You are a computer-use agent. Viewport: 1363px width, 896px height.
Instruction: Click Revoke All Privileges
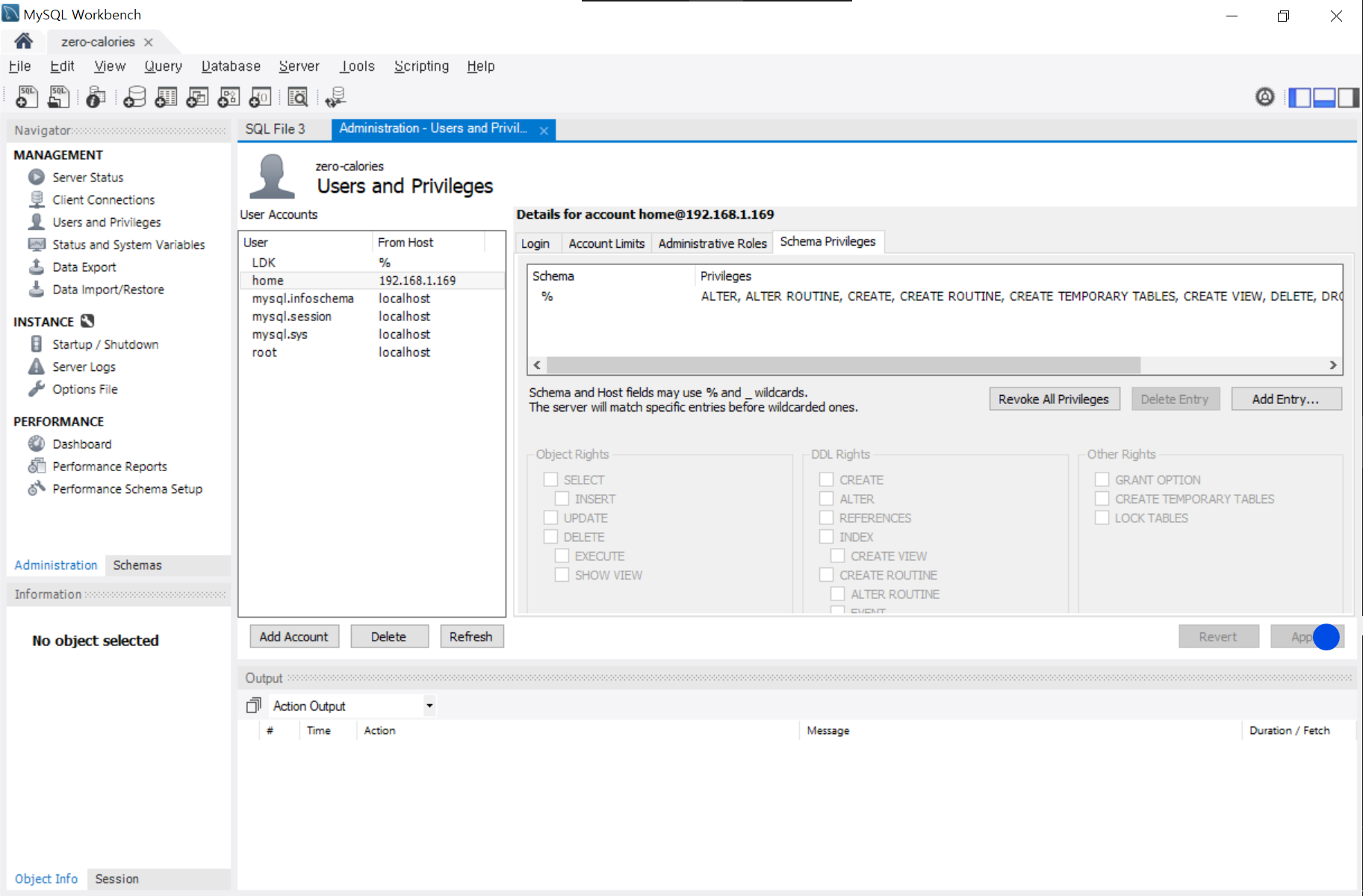coord(1054,399)
